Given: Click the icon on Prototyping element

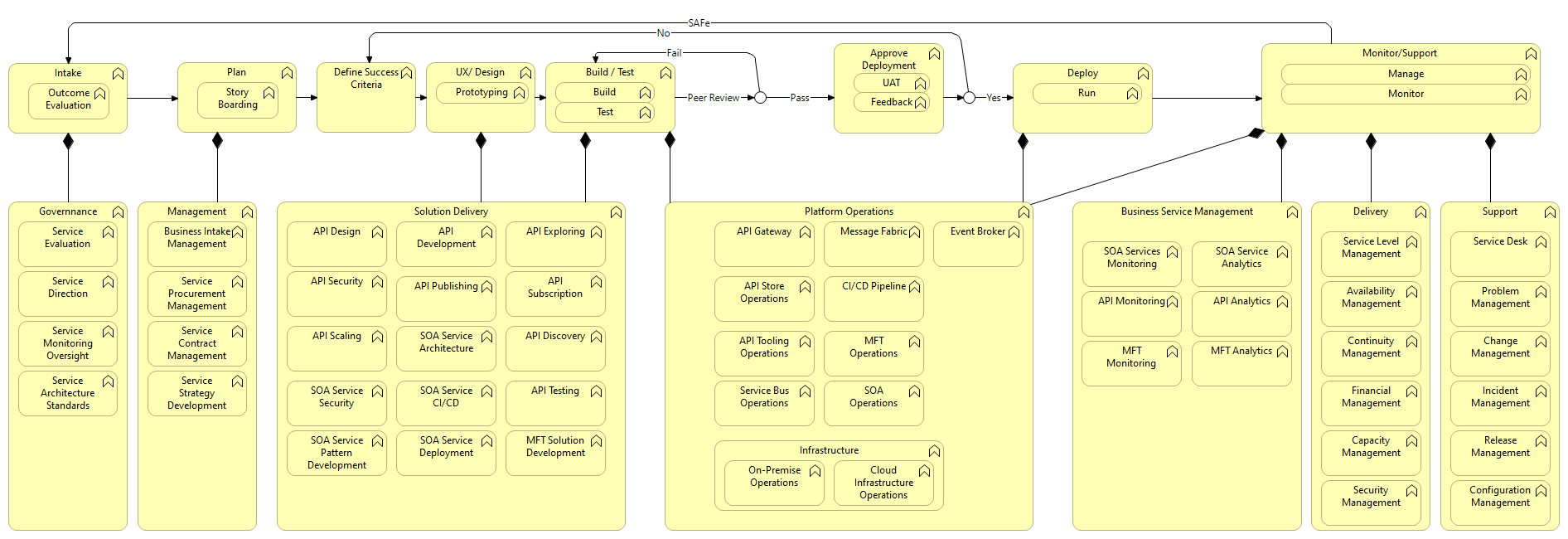Looking at the screenshot, I should pos(519,93).
